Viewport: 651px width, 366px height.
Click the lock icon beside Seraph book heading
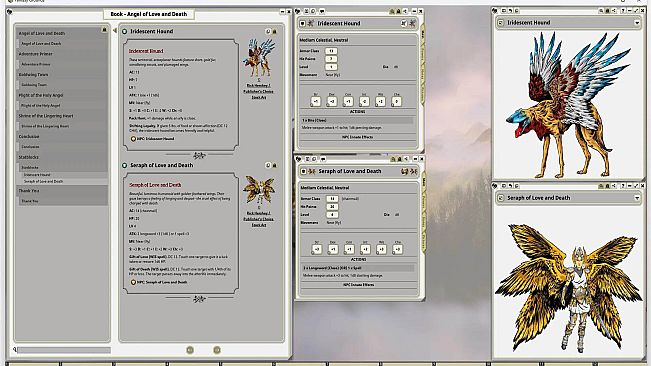[x=274, y=166]
